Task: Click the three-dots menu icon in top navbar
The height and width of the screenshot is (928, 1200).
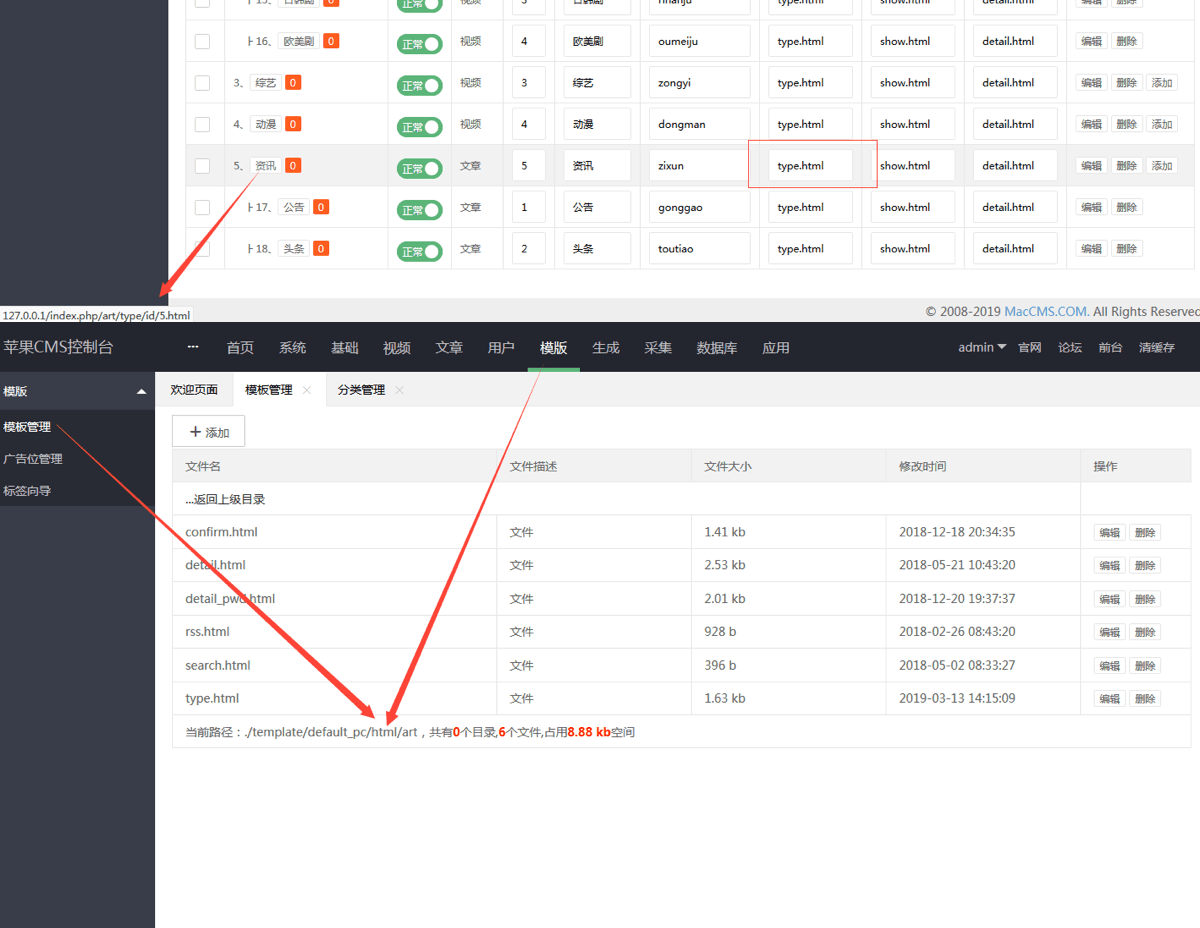Action: pos(193,347)
